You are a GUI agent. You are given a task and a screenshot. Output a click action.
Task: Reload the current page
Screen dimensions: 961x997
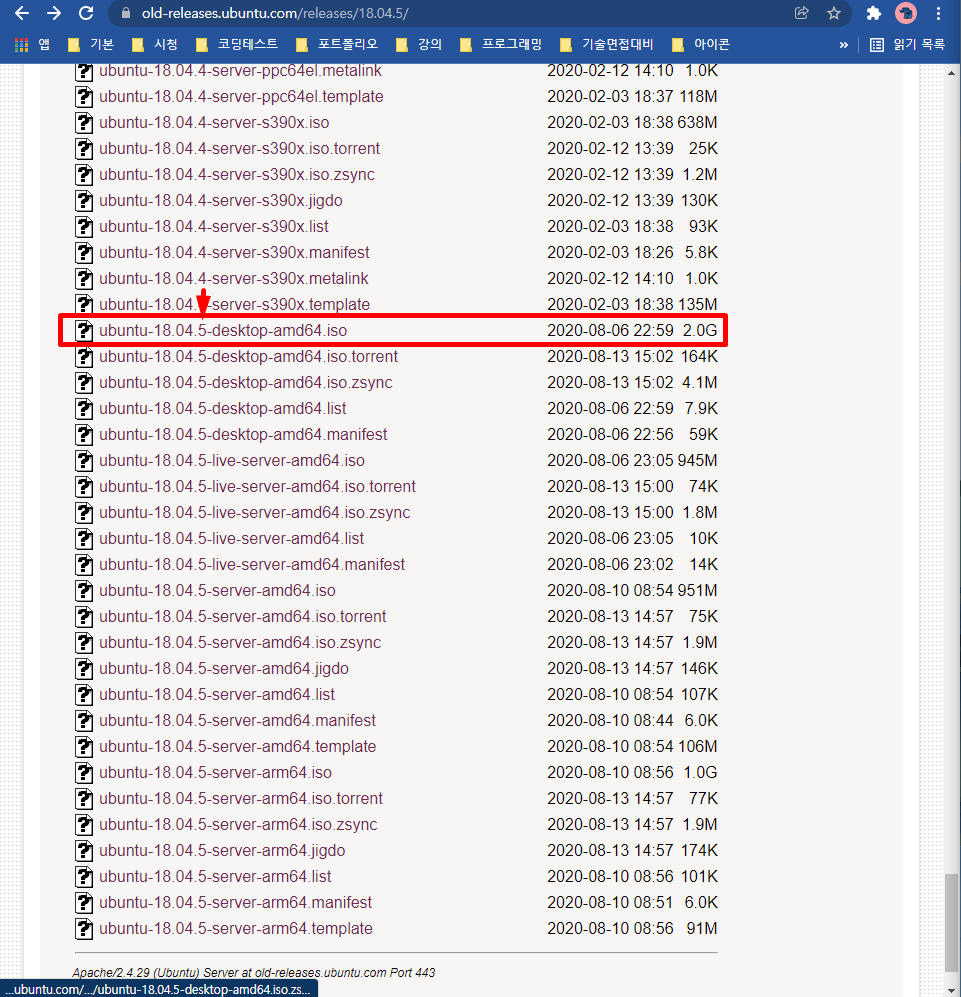pos(86,13)
